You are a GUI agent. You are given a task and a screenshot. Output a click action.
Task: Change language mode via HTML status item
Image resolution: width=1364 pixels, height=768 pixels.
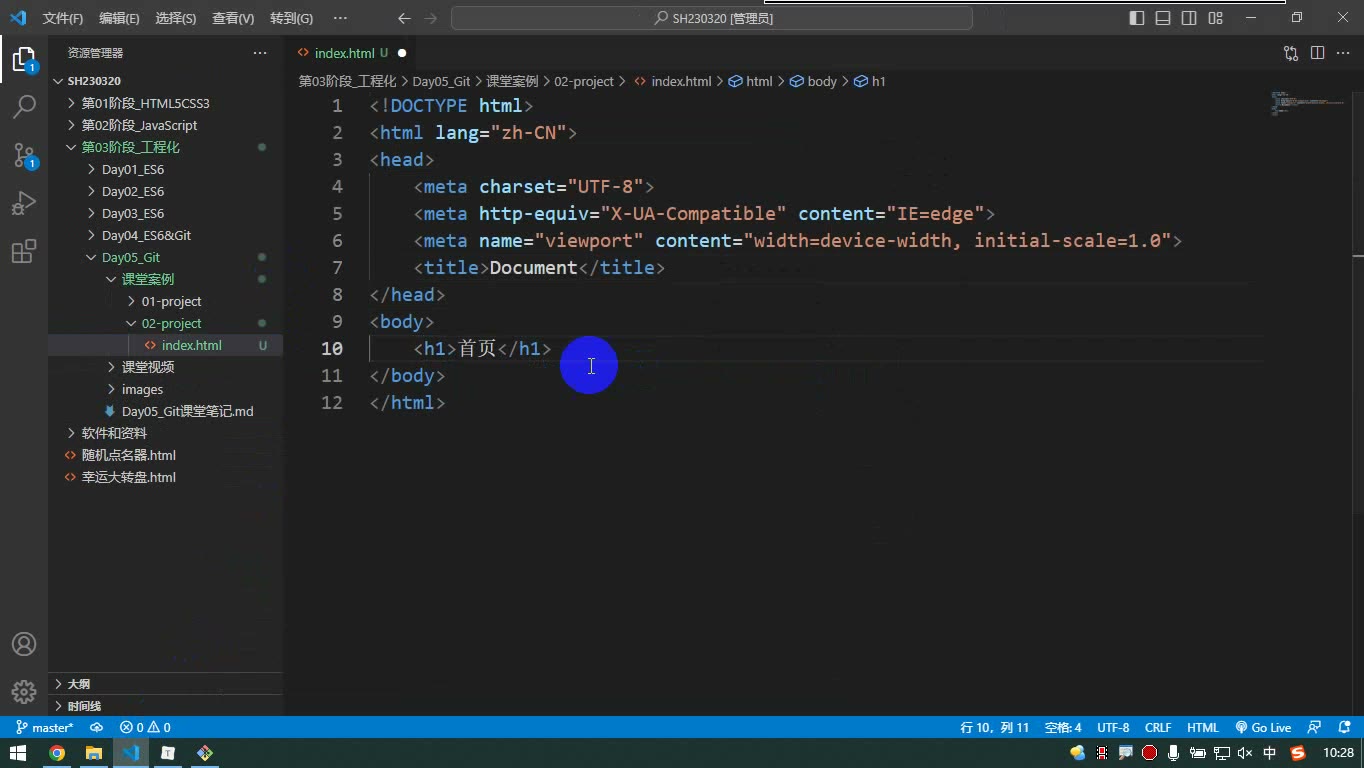1203,728
